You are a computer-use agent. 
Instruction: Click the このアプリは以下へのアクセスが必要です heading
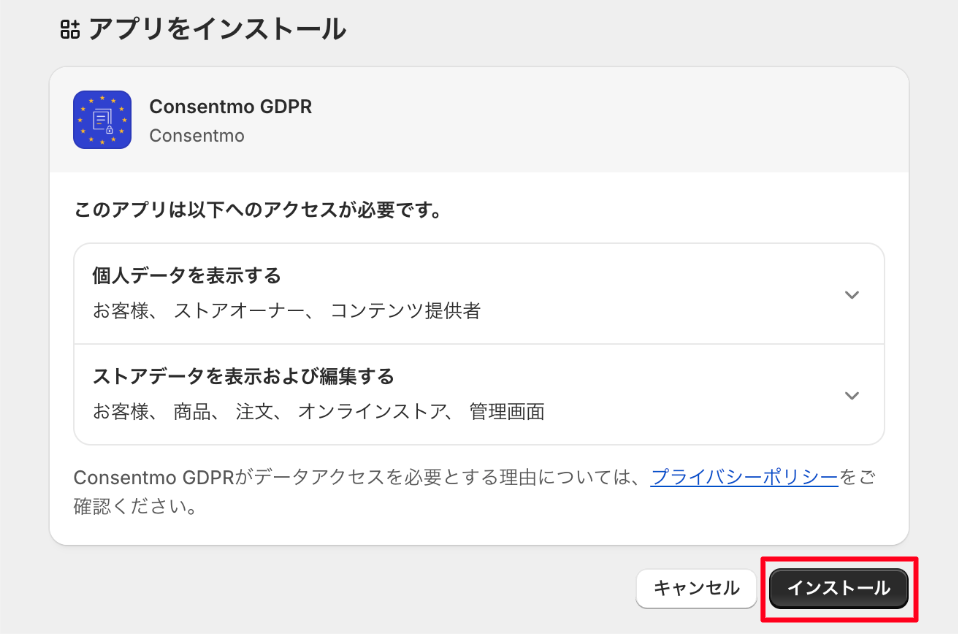click(x=257, y=210)
